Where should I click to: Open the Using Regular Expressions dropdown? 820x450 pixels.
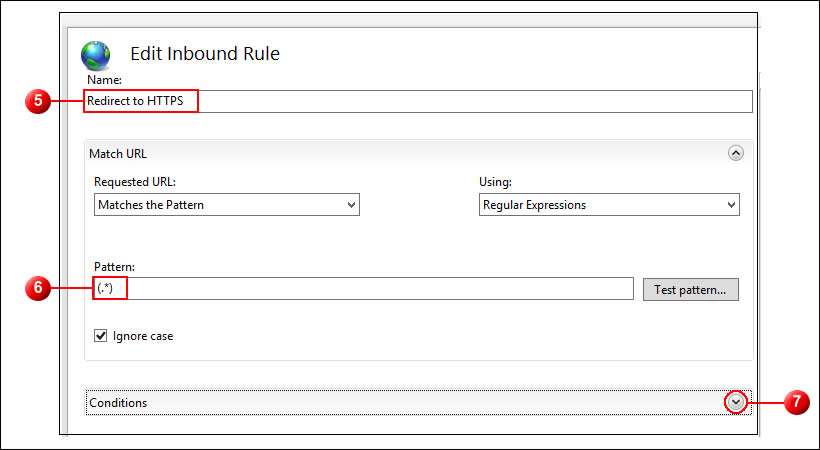coord(609,205)
